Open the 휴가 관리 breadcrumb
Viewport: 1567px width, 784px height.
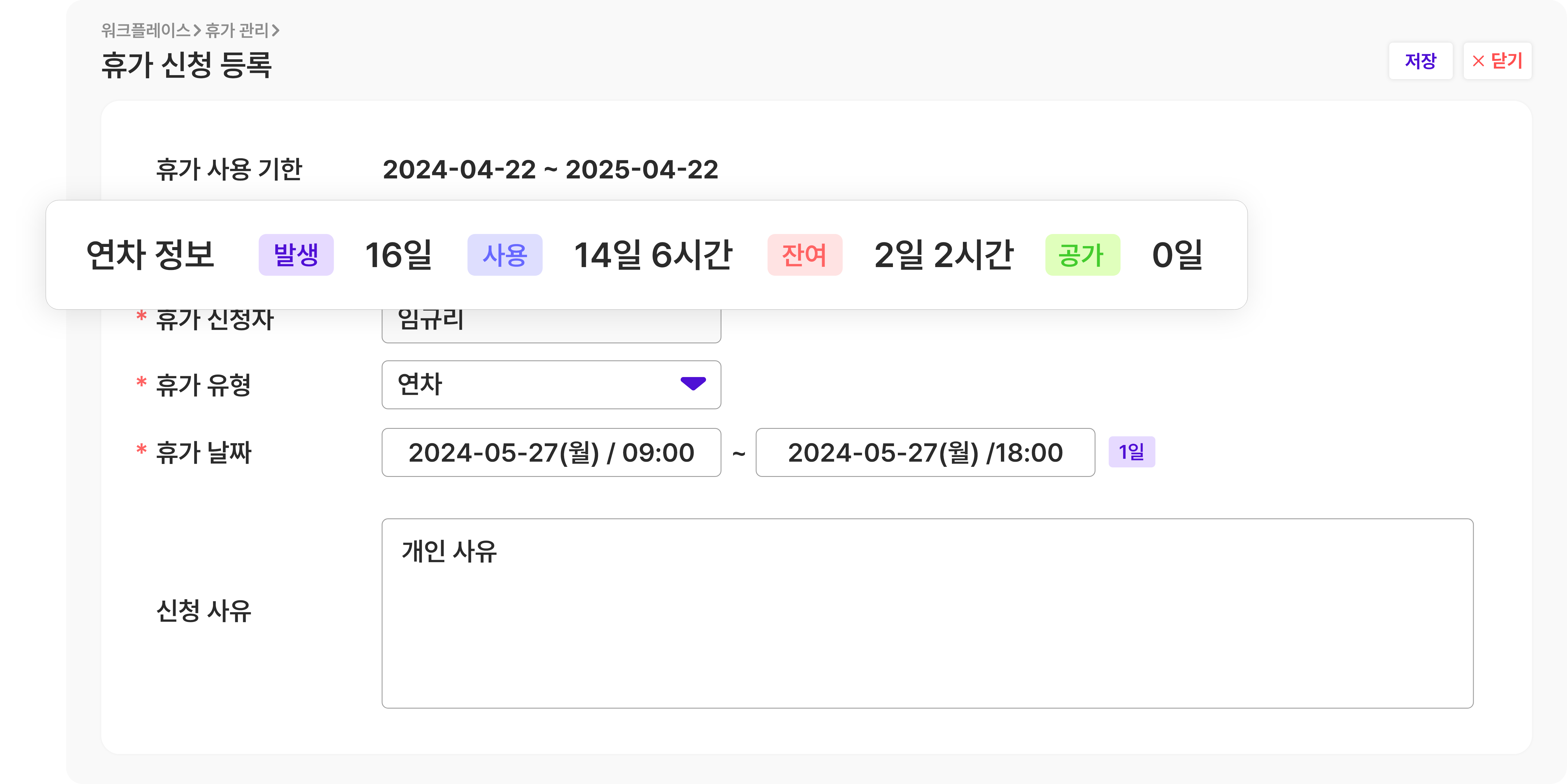pyautogui.click(x=237, y=30)
